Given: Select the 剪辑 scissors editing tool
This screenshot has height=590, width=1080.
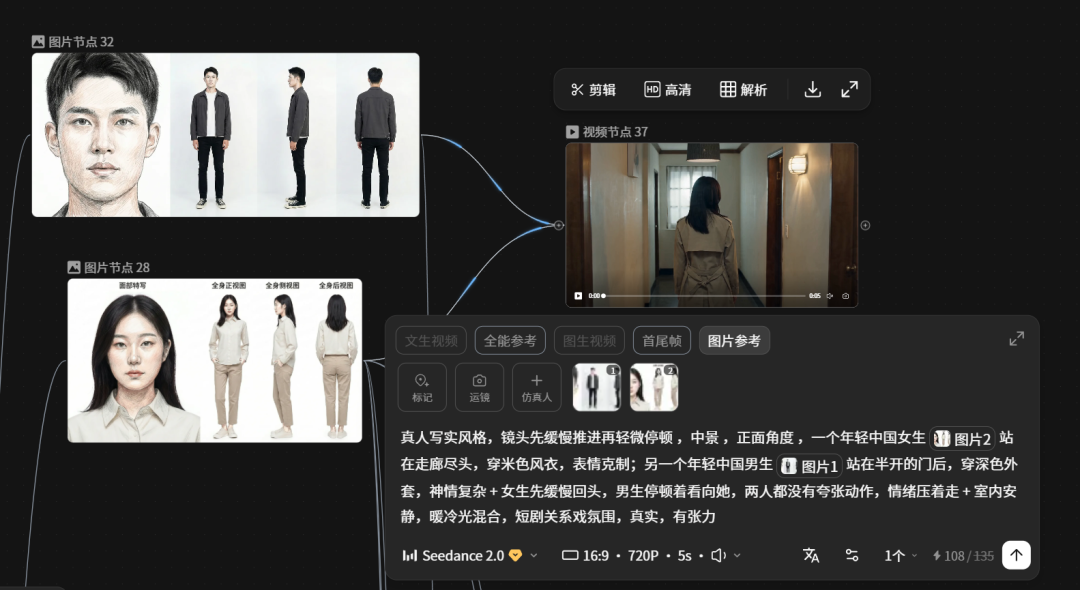Looking at the screenshot, I should [592, 89].
